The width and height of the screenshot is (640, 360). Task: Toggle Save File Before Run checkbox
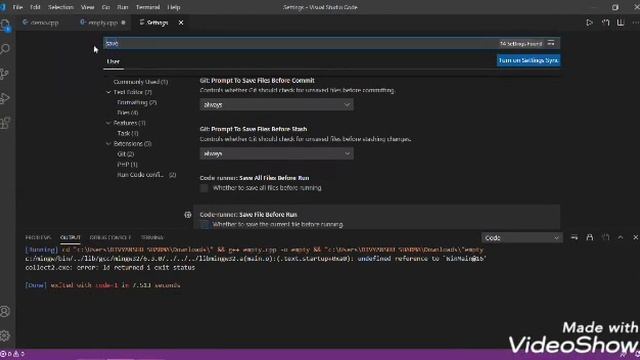[x=204, y=224]
